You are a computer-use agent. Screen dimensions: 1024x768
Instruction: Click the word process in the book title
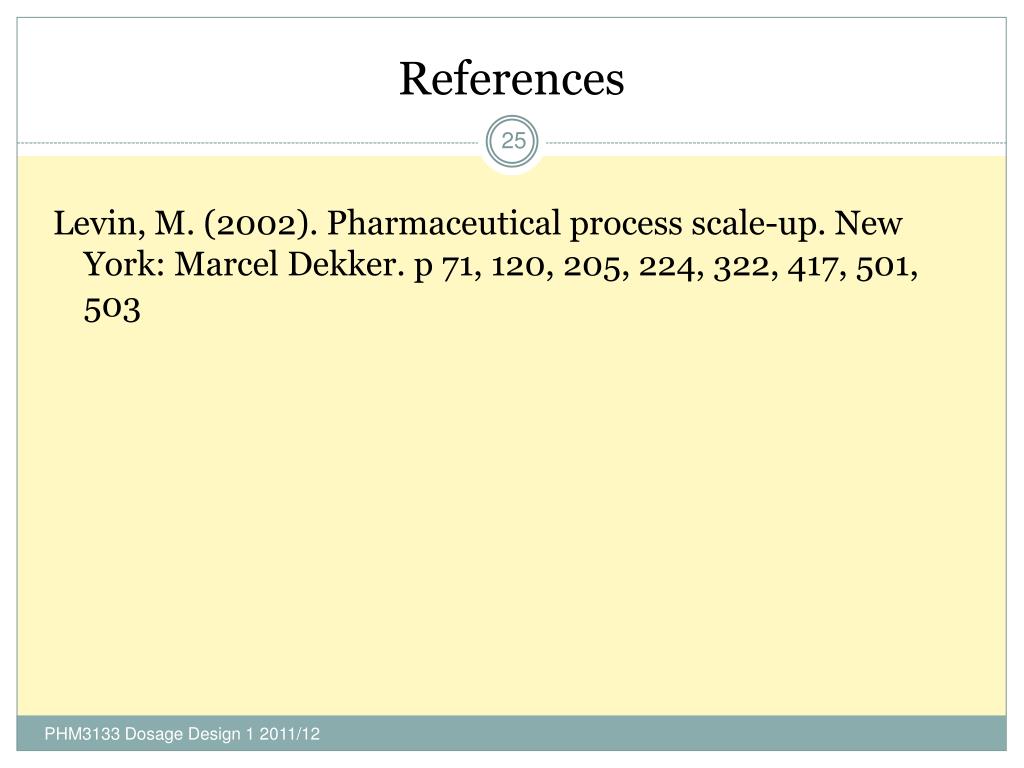(626, 225)
